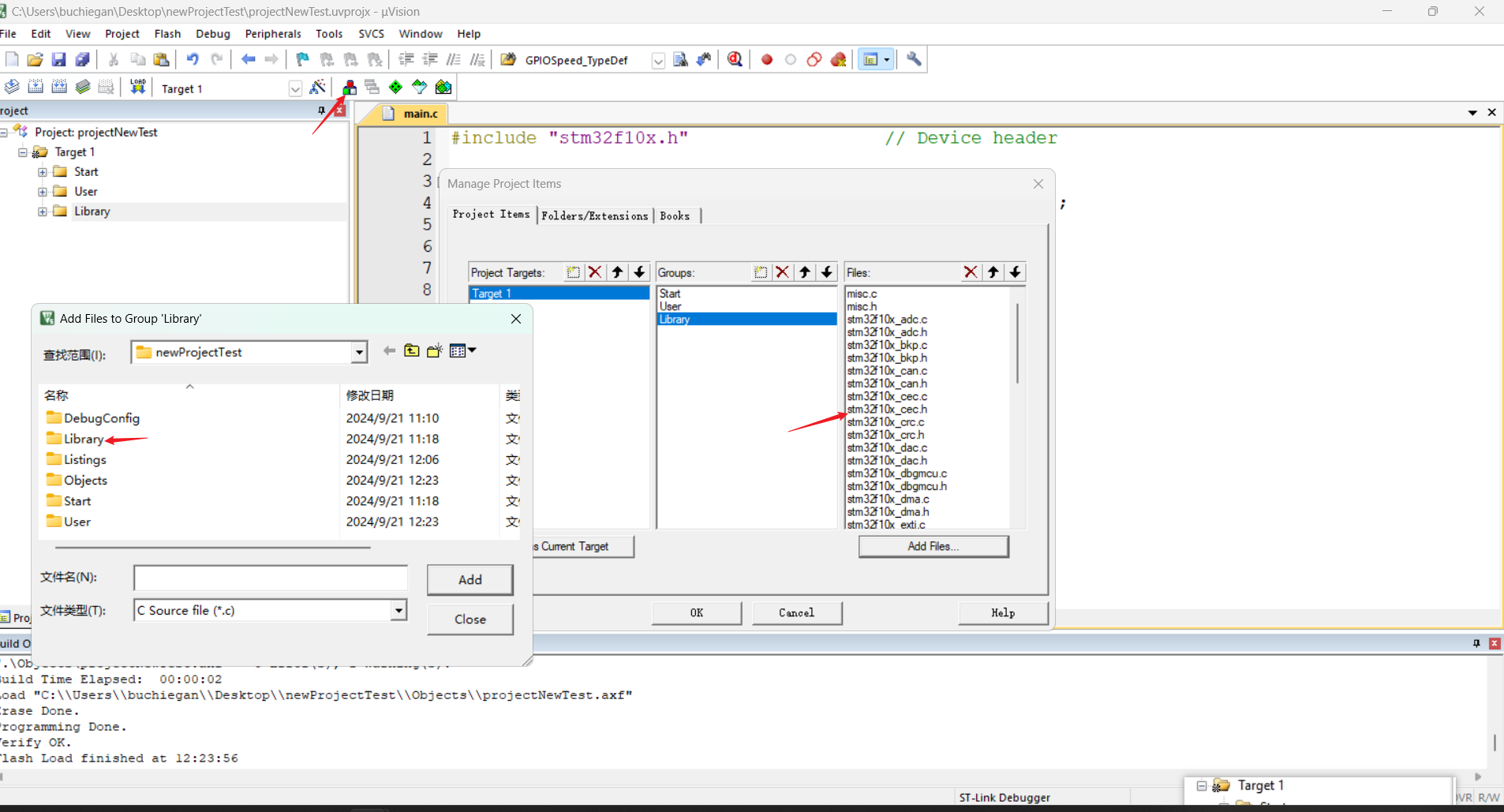The image size is (1504, 812).
Task: Indent selected lines icon
Action: coord(406,59)
